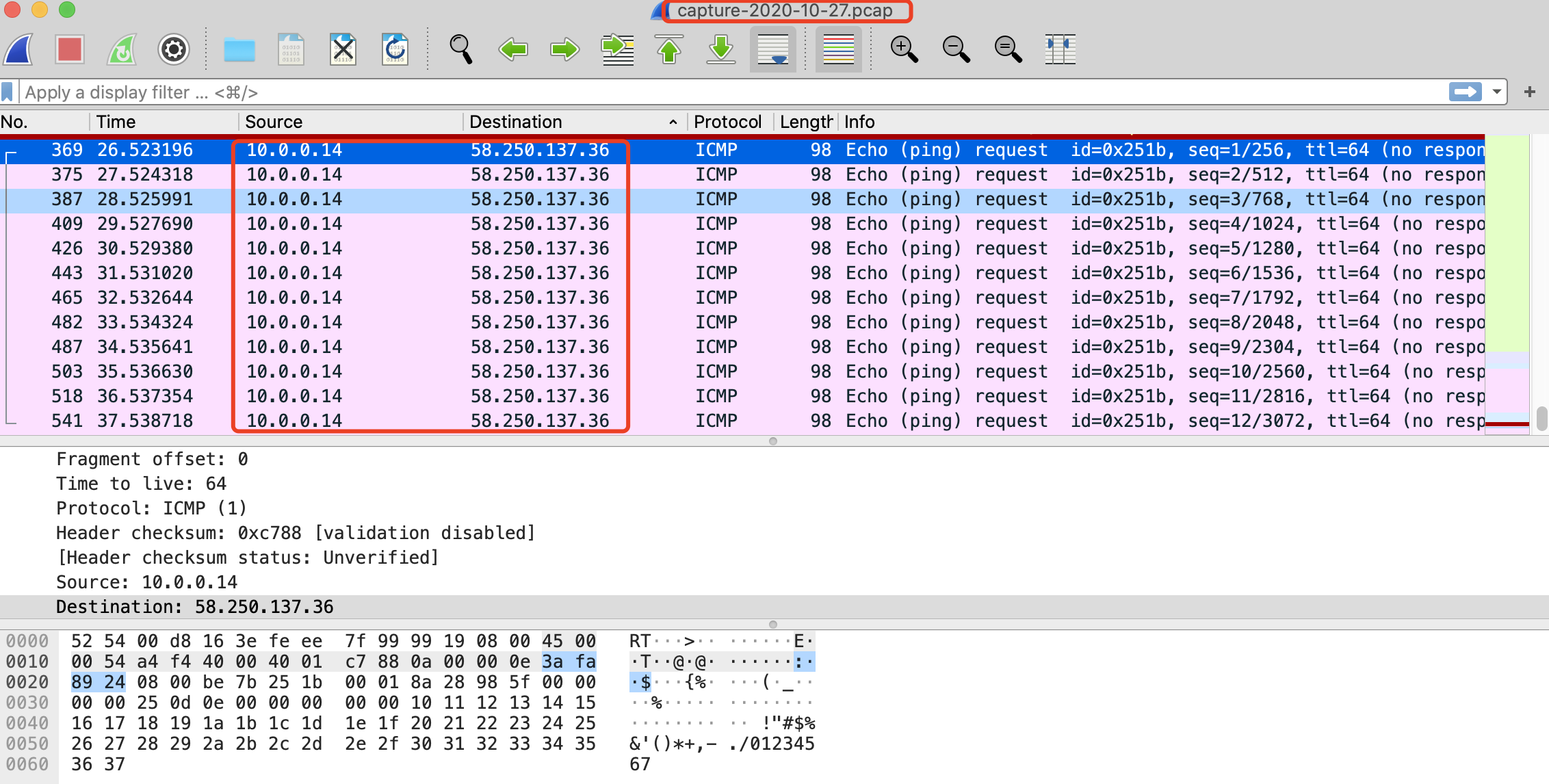Open capture options gear icon

pyautogui.click(x=174, y=49)
